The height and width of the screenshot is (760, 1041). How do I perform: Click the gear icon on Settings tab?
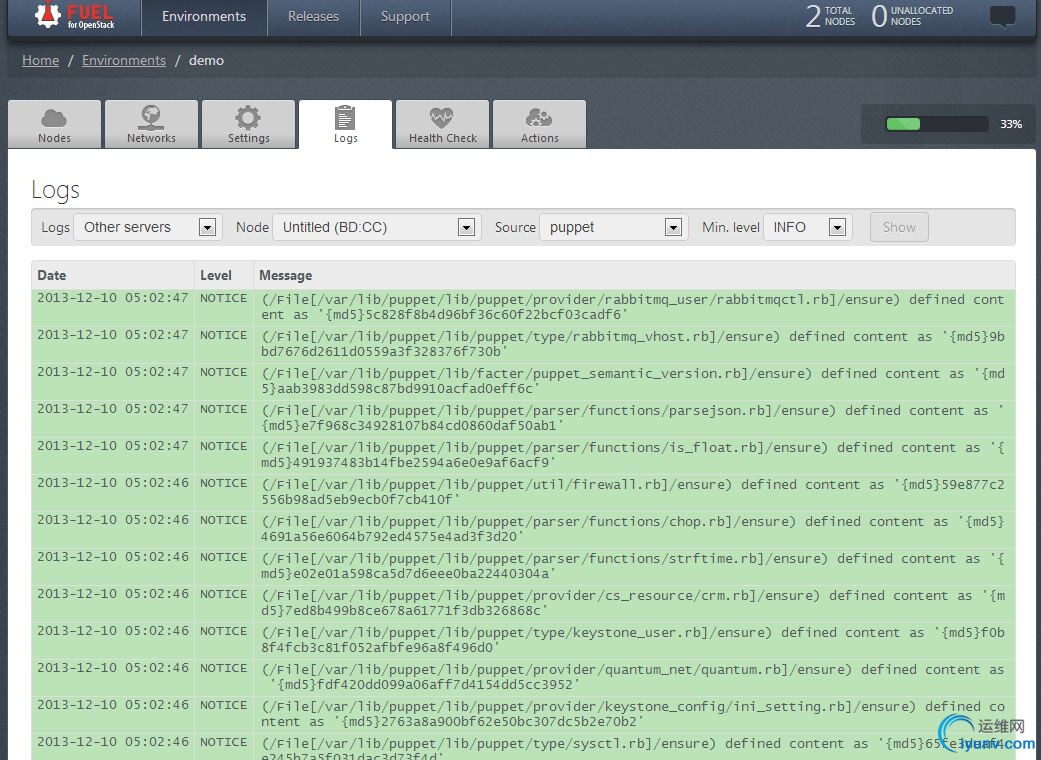[x=248, y=117]
